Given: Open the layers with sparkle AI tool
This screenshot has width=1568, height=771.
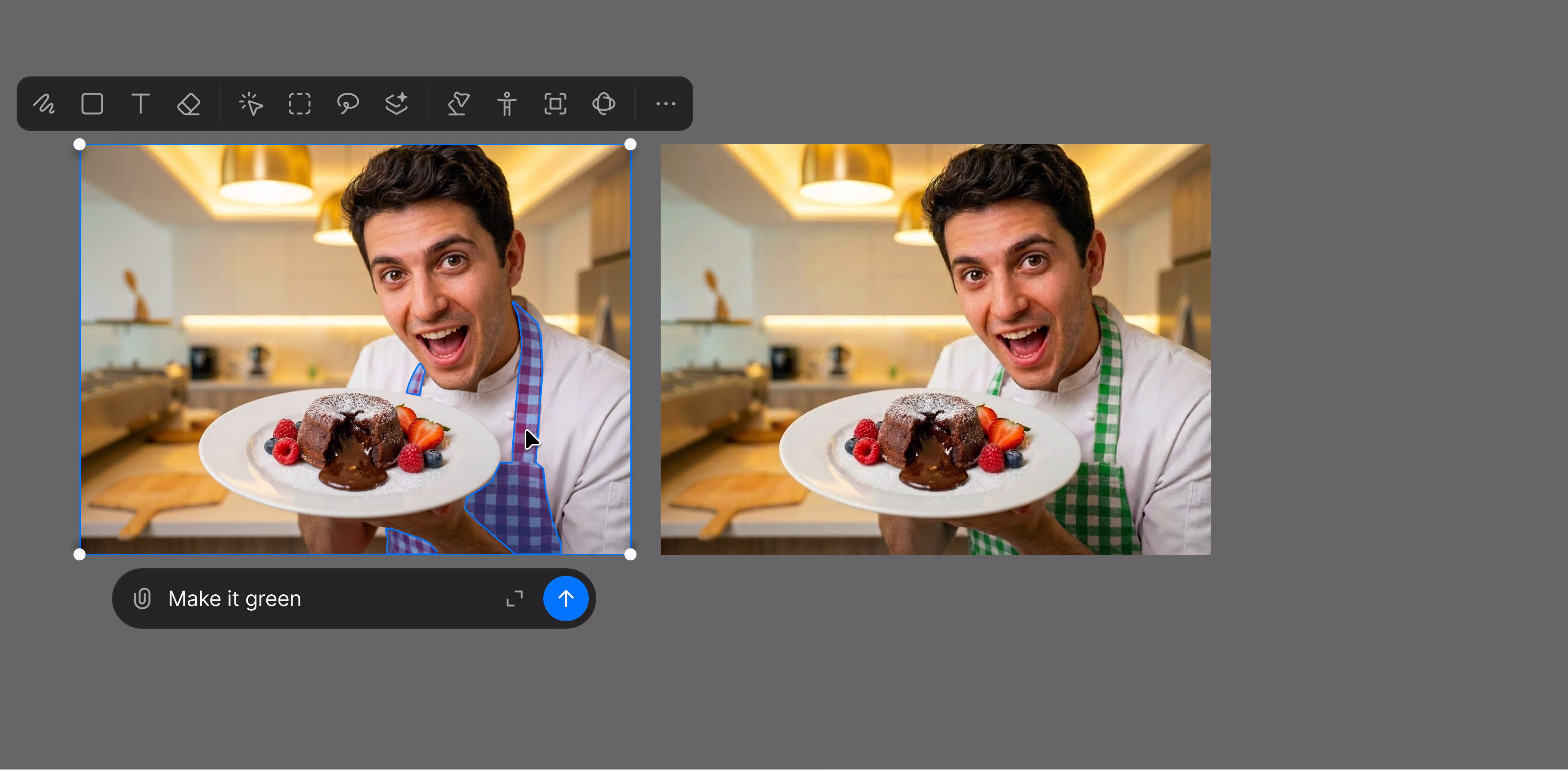Looking at the screenshot, I should pyautogui.click(x=397, y=104).
